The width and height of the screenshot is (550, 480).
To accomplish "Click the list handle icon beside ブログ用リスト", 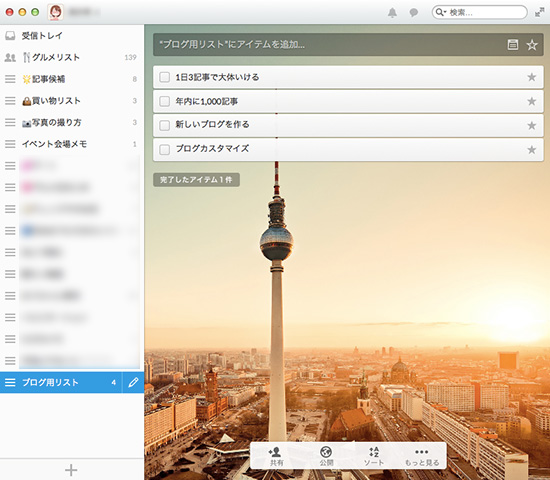I will (10, 382).
